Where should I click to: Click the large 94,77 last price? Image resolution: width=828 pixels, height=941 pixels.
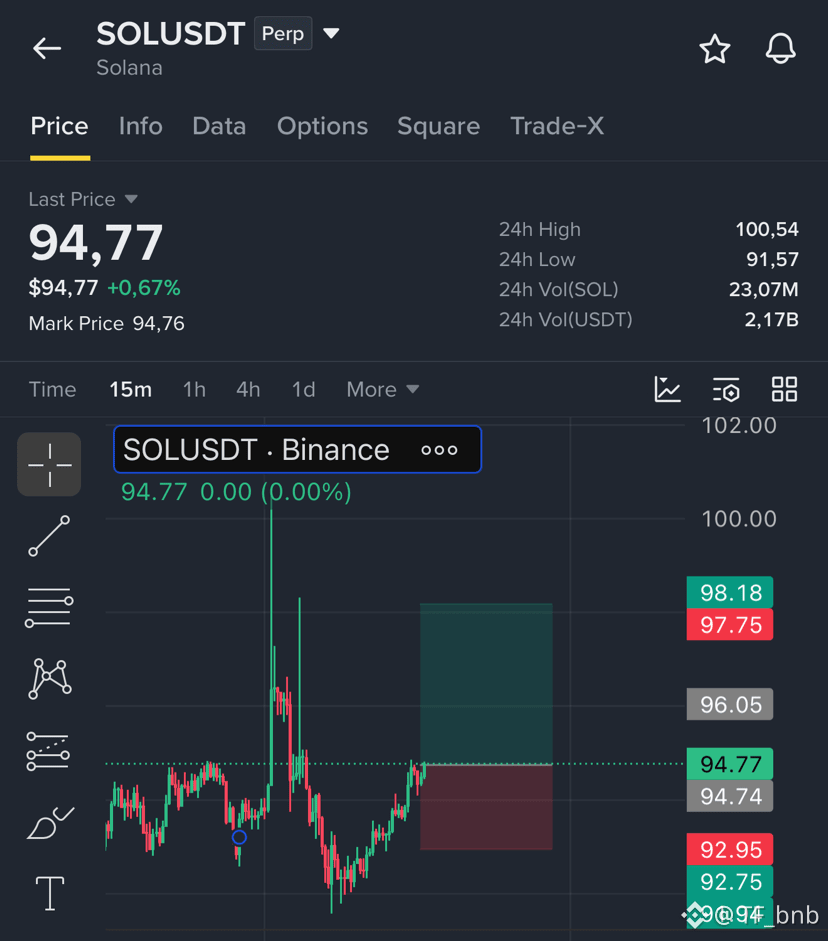coord(96,242)
